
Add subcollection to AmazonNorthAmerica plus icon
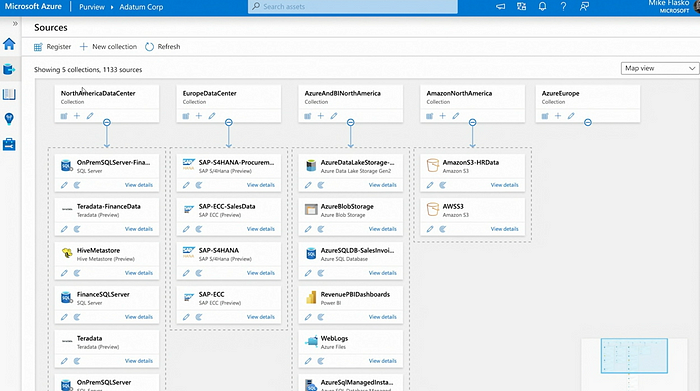point(442,116)
